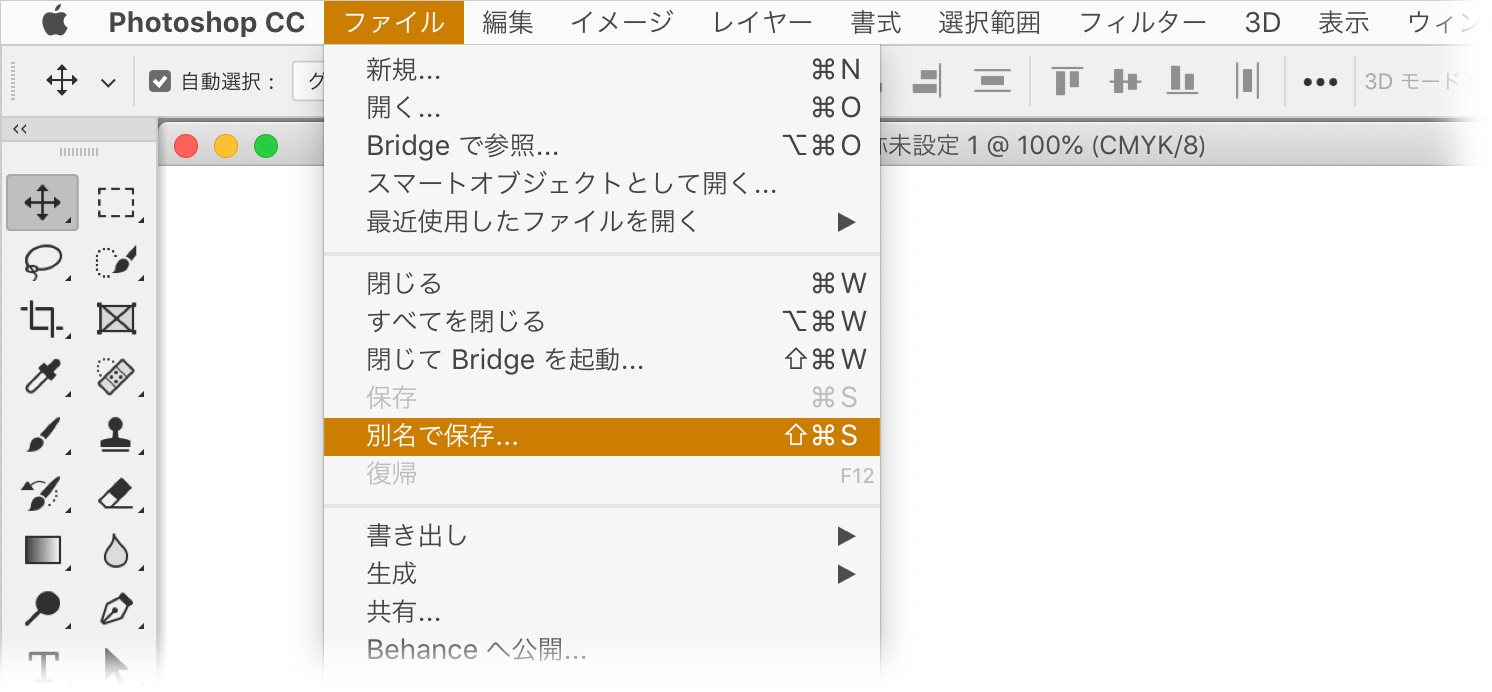
Task: Select the Clone Stamp tool
Action: click(x=116, y=435)
